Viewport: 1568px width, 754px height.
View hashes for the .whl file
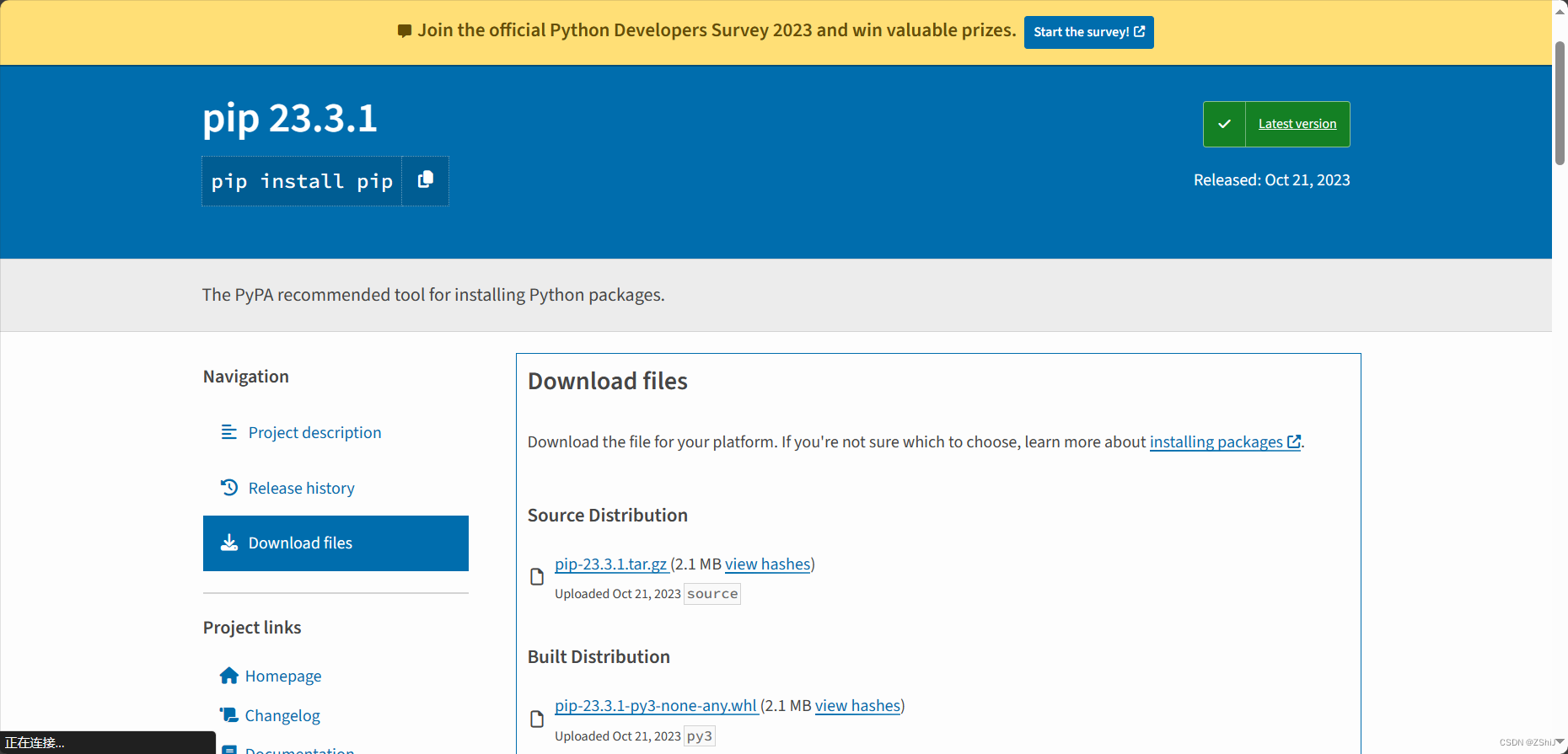point(857,705)
